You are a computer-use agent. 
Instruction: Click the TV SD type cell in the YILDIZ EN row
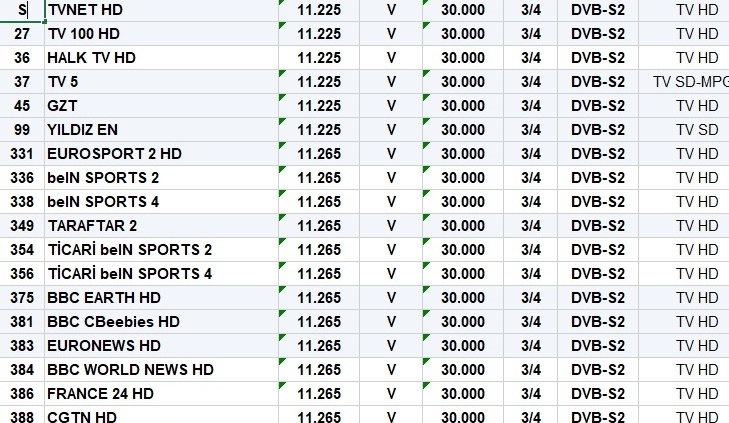tap(684, 130)
